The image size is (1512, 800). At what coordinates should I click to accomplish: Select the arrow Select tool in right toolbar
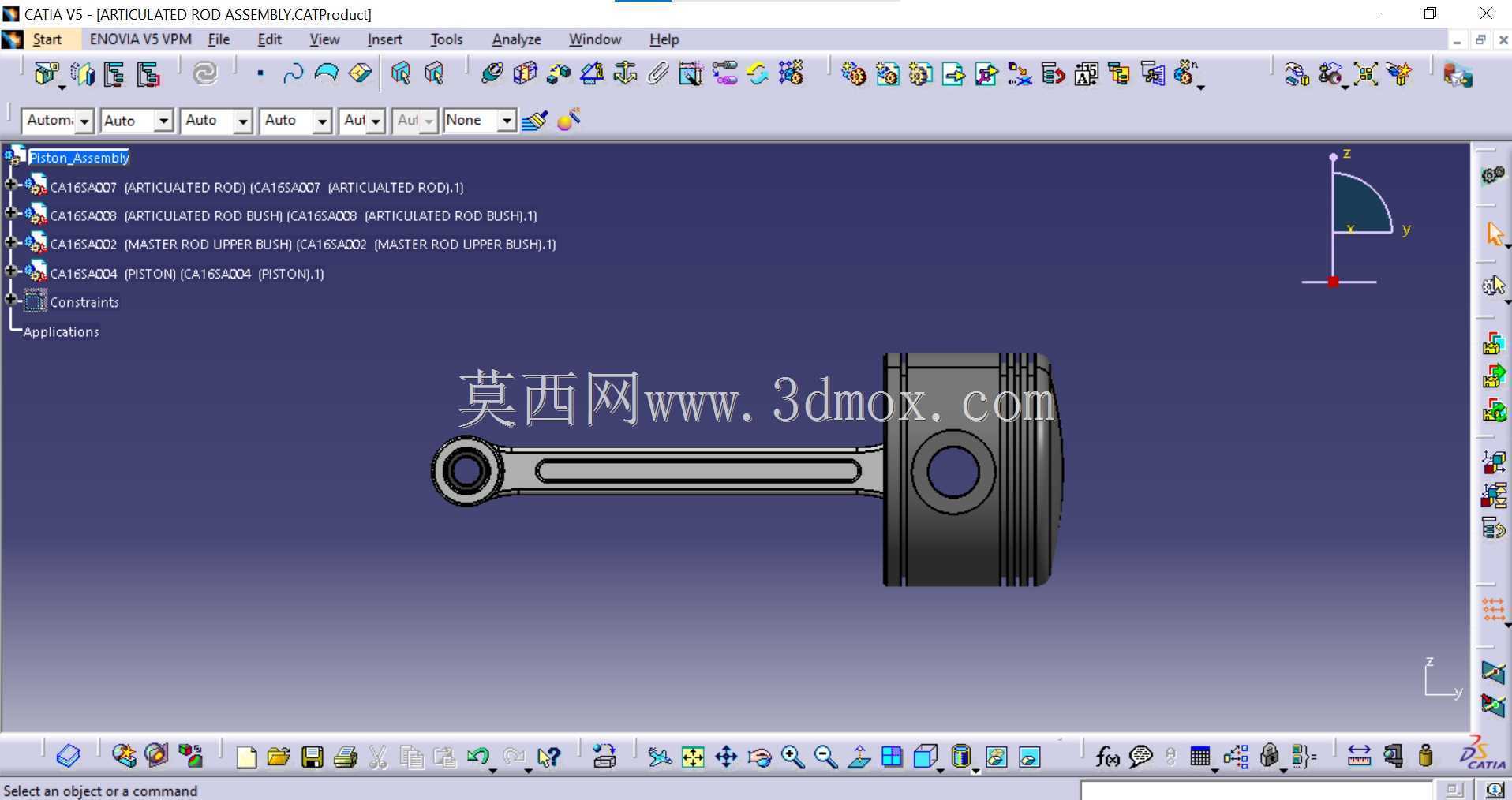(x=1494, y=234)
